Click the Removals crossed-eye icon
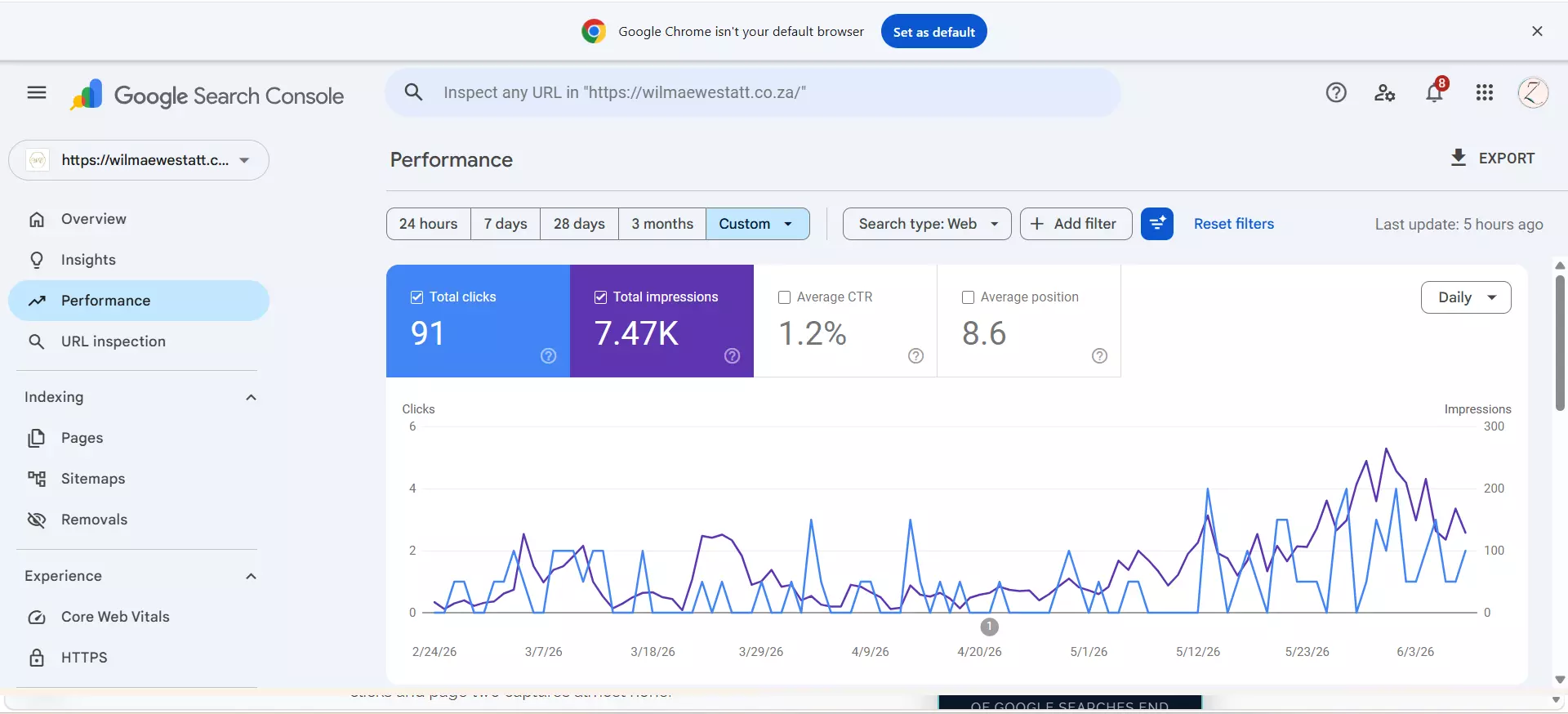This screenshot has height=714, width=1568. pos(37,520)
